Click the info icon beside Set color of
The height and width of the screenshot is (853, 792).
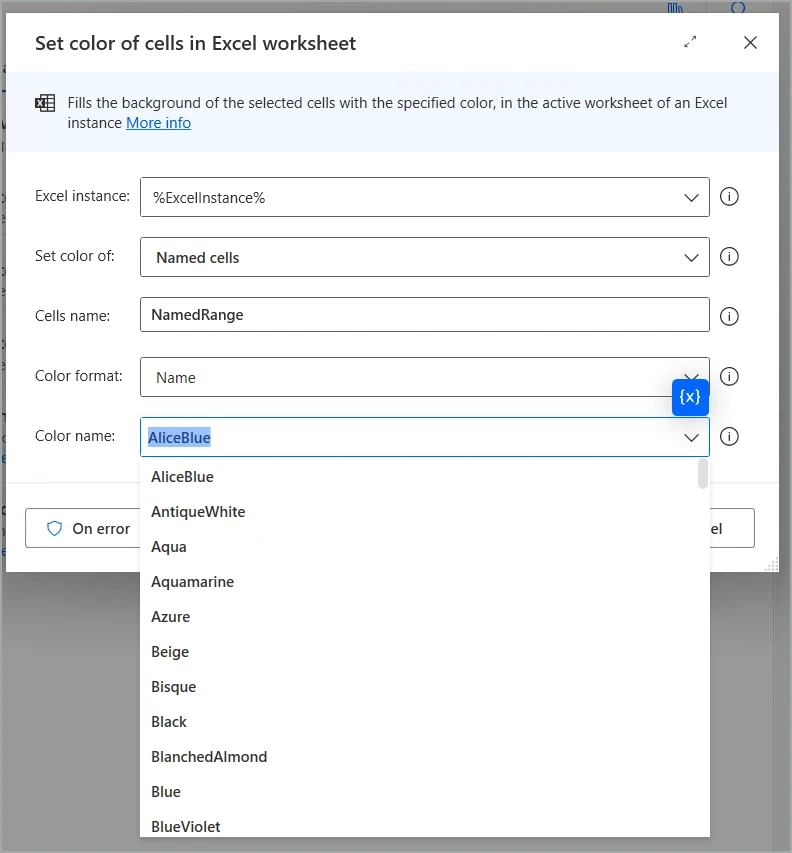(729, 256)
